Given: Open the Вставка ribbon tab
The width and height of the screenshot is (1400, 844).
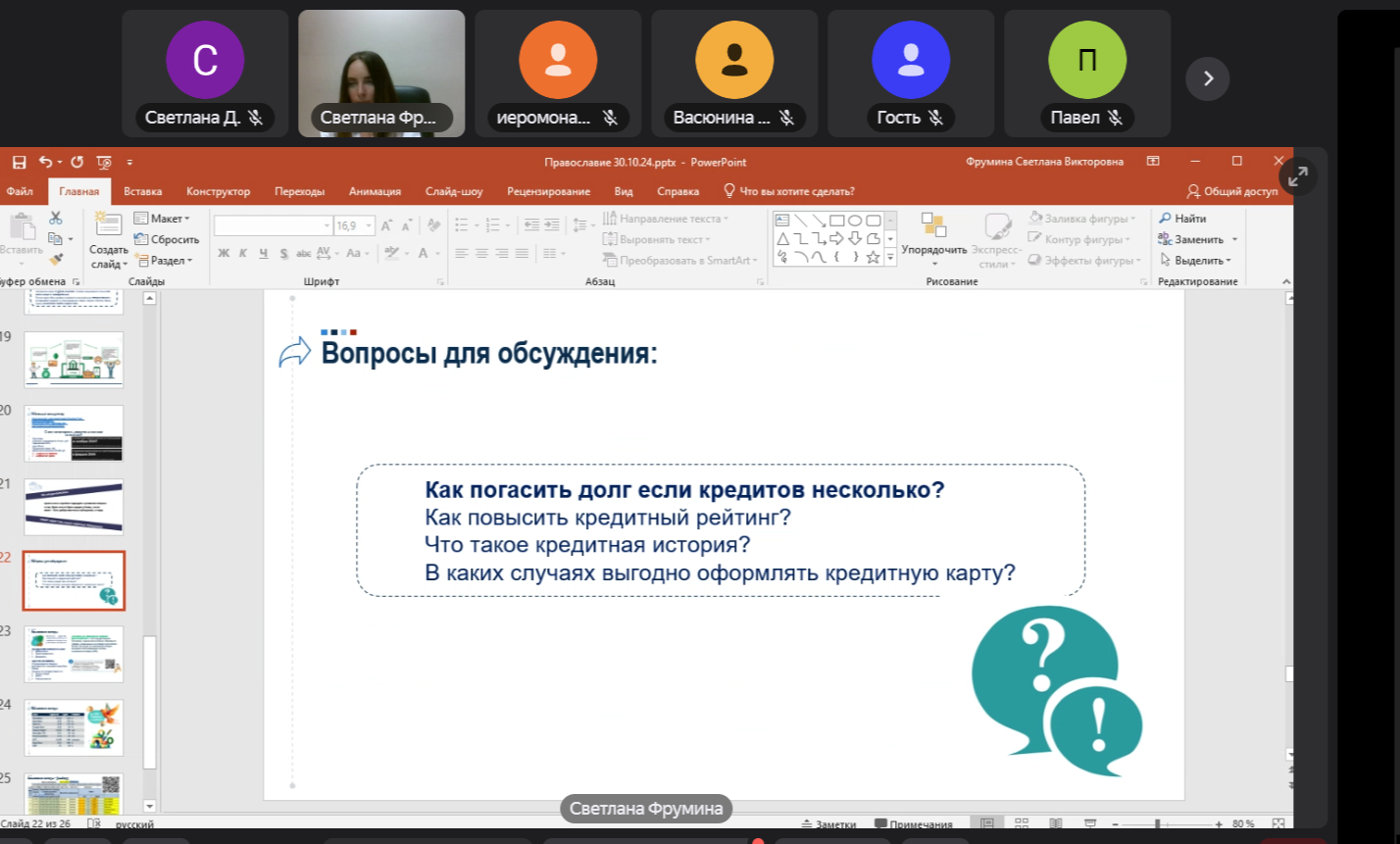Looking at the screenshot, I should [x=143, y=191].
